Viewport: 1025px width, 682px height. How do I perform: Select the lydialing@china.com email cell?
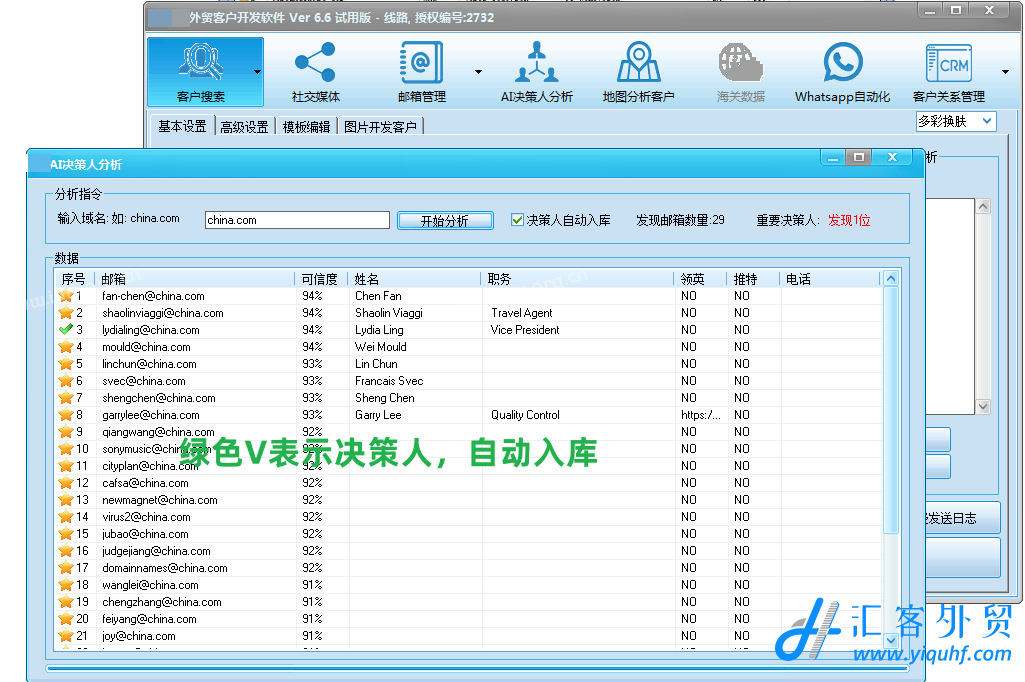[151, 330]
